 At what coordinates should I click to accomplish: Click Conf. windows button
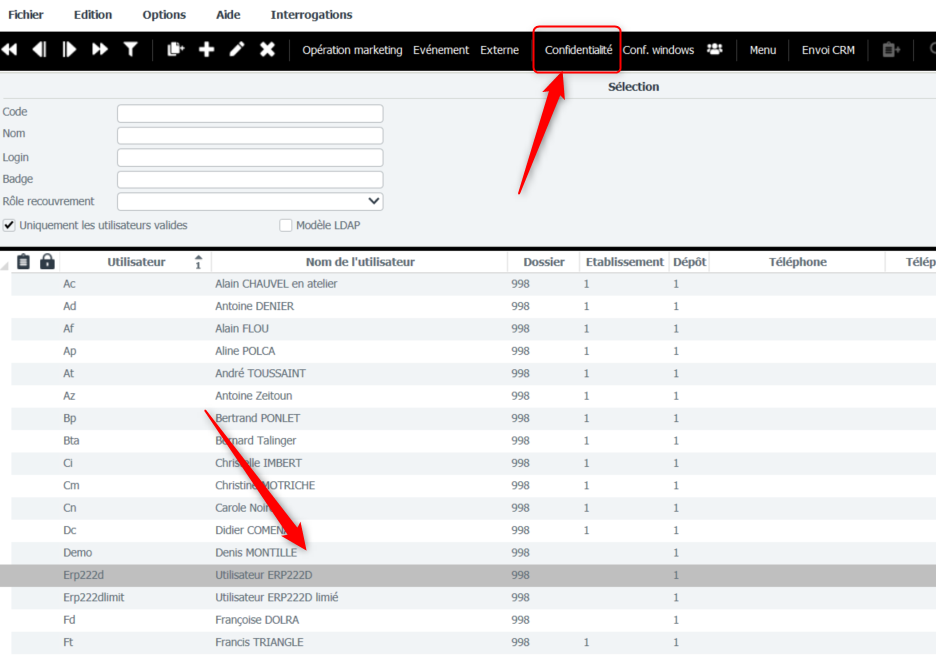658,50
